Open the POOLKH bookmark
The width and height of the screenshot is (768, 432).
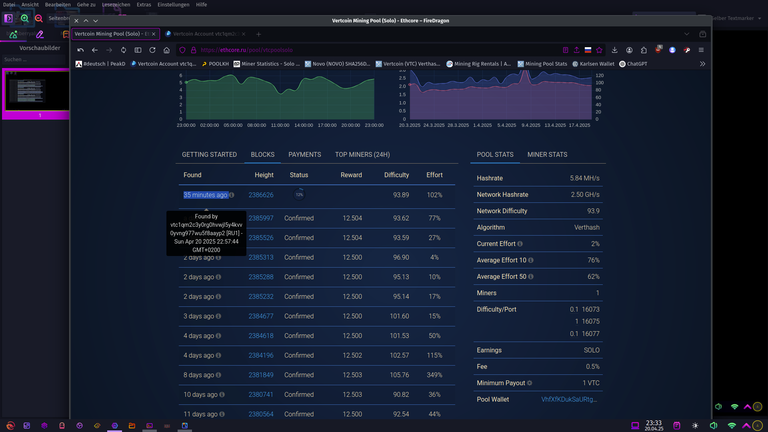pos(215,64)
